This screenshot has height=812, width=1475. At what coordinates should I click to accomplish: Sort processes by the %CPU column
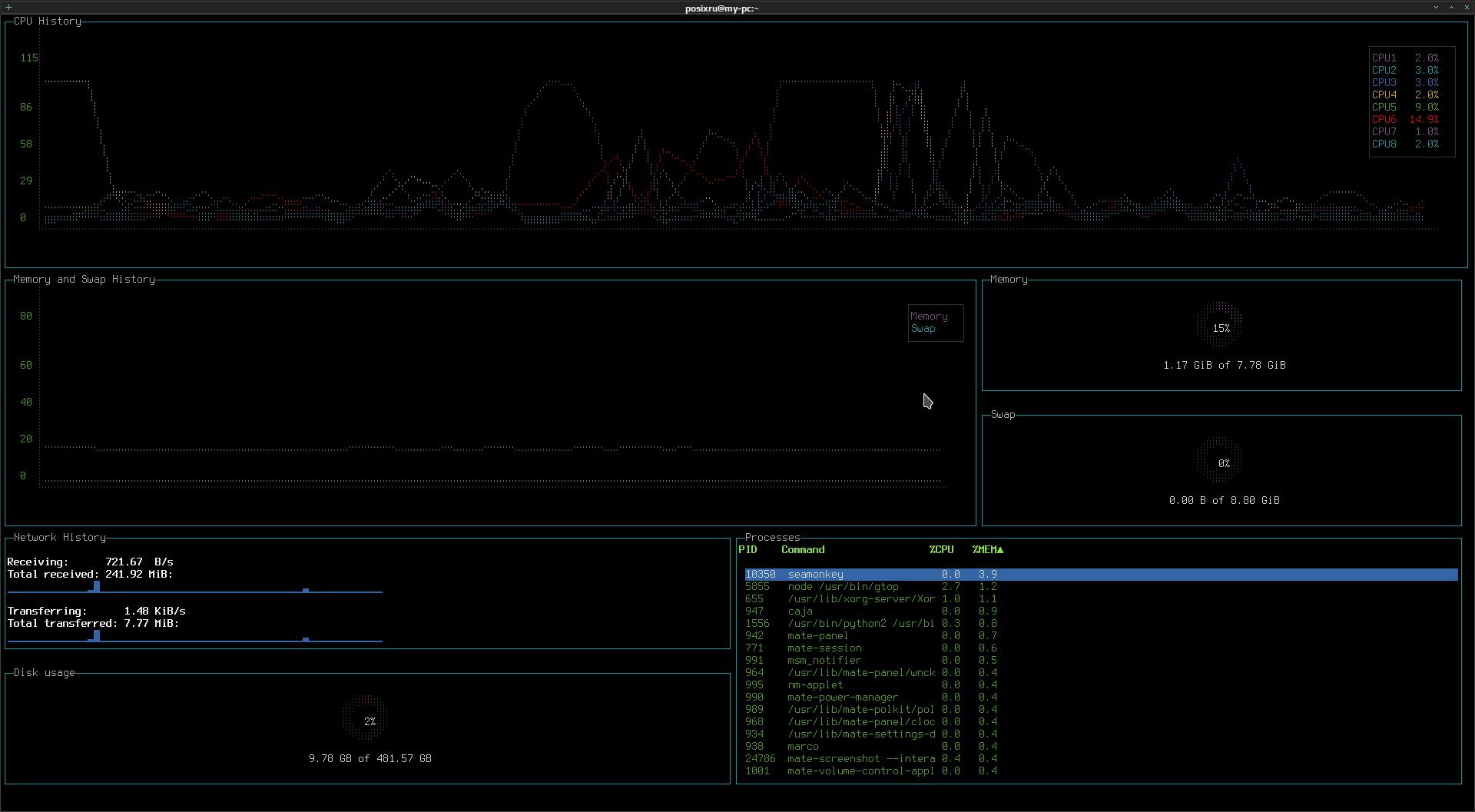(941, 550)
